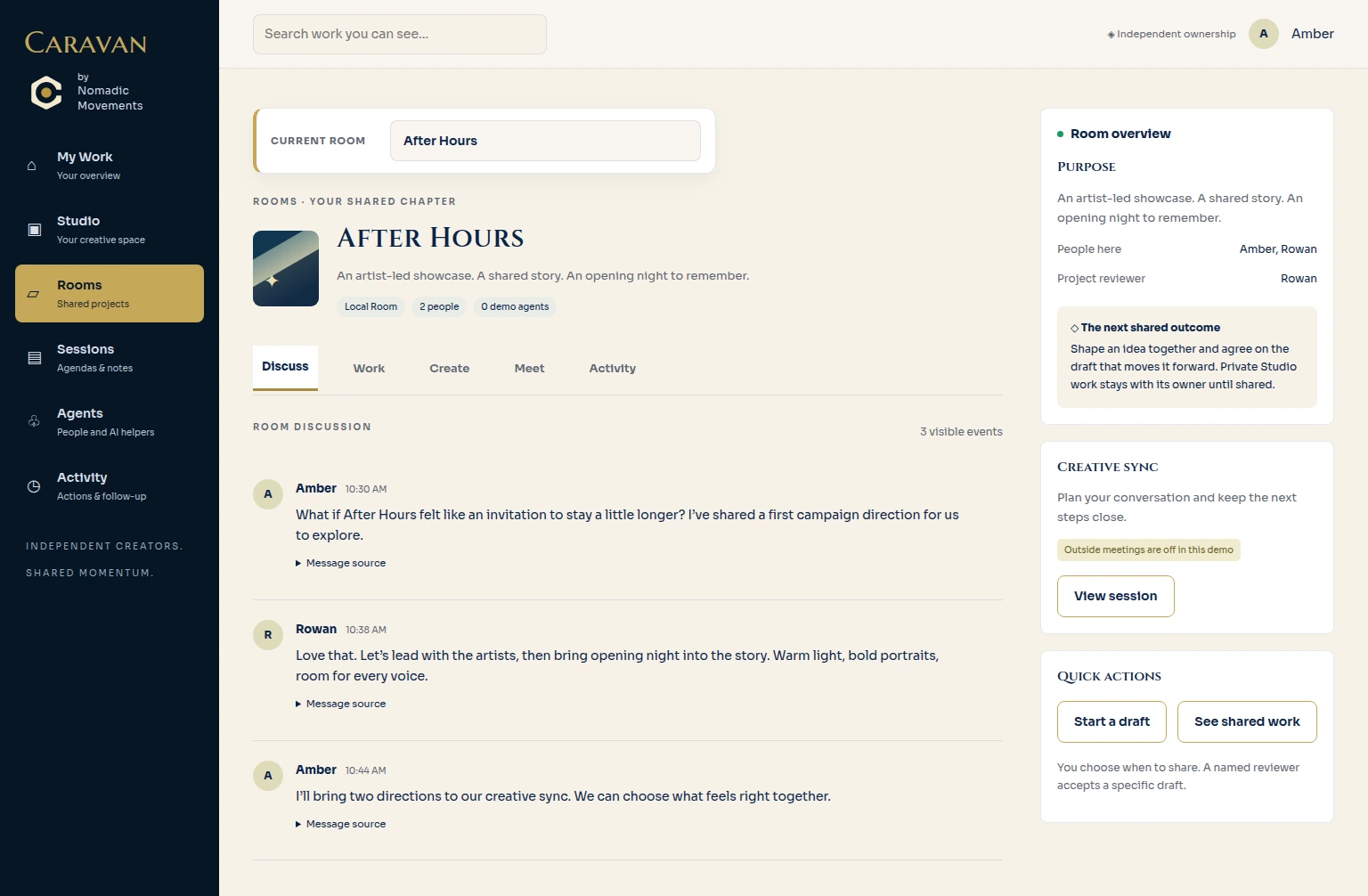
Task: Click the Studio square icon
Action: 34,230
